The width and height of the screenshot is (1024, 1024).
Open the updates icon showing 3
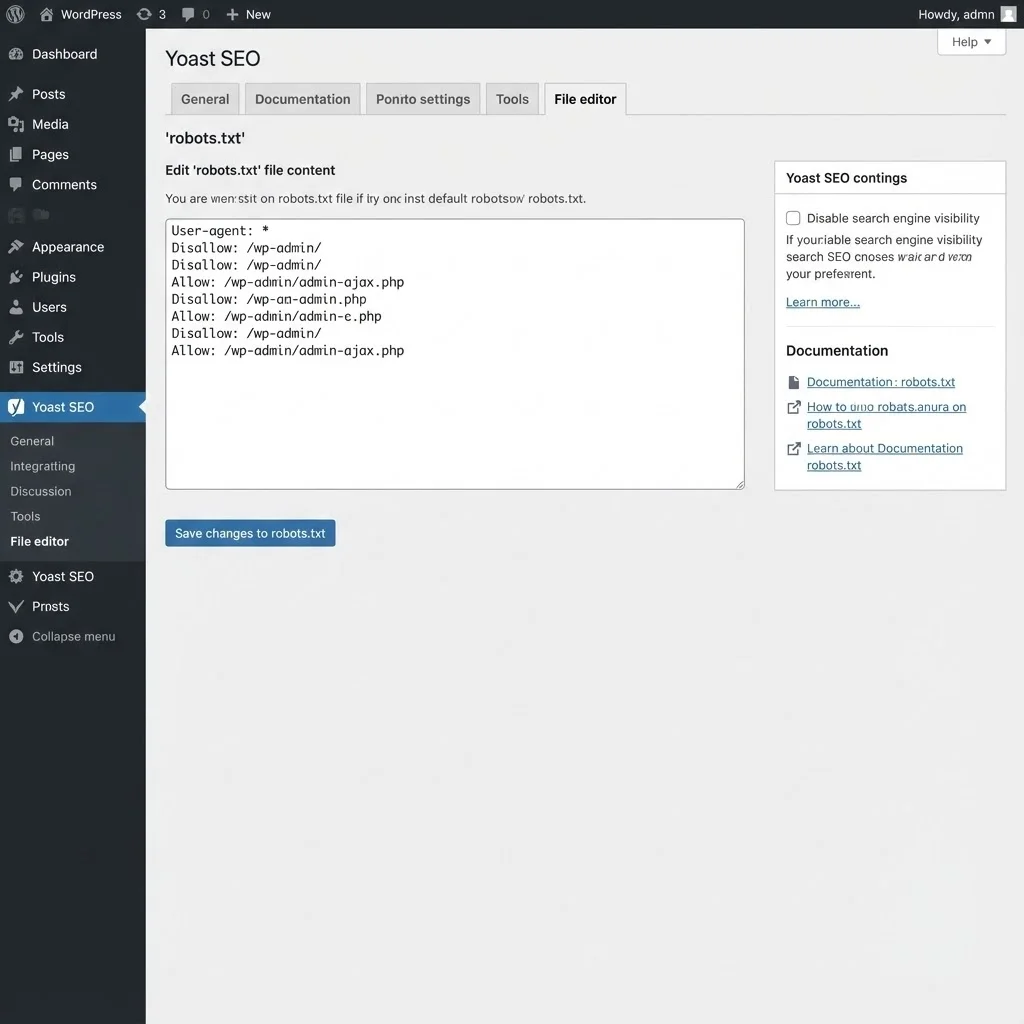coord(144,14)
